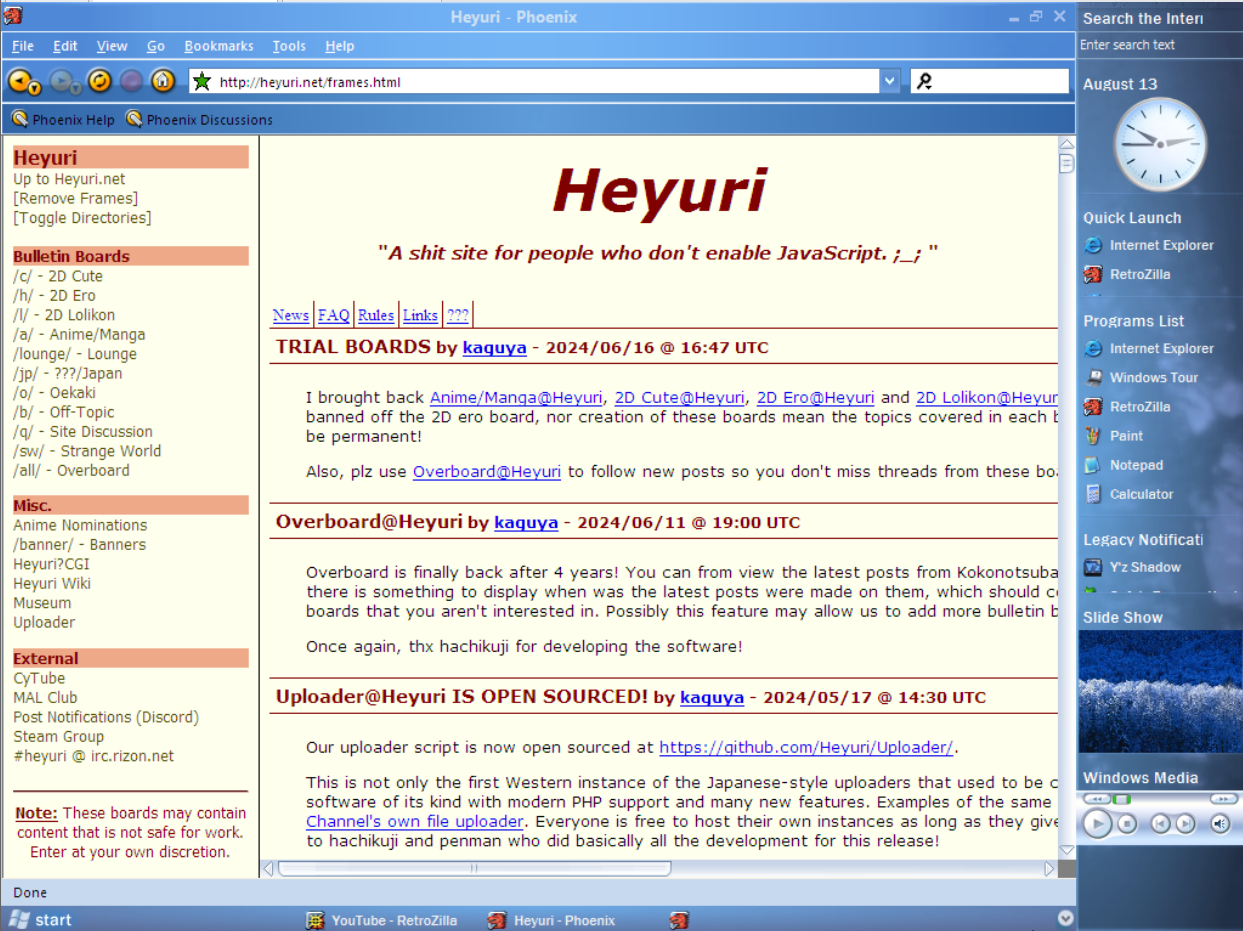Open the View menu

[x=112, y=46]
